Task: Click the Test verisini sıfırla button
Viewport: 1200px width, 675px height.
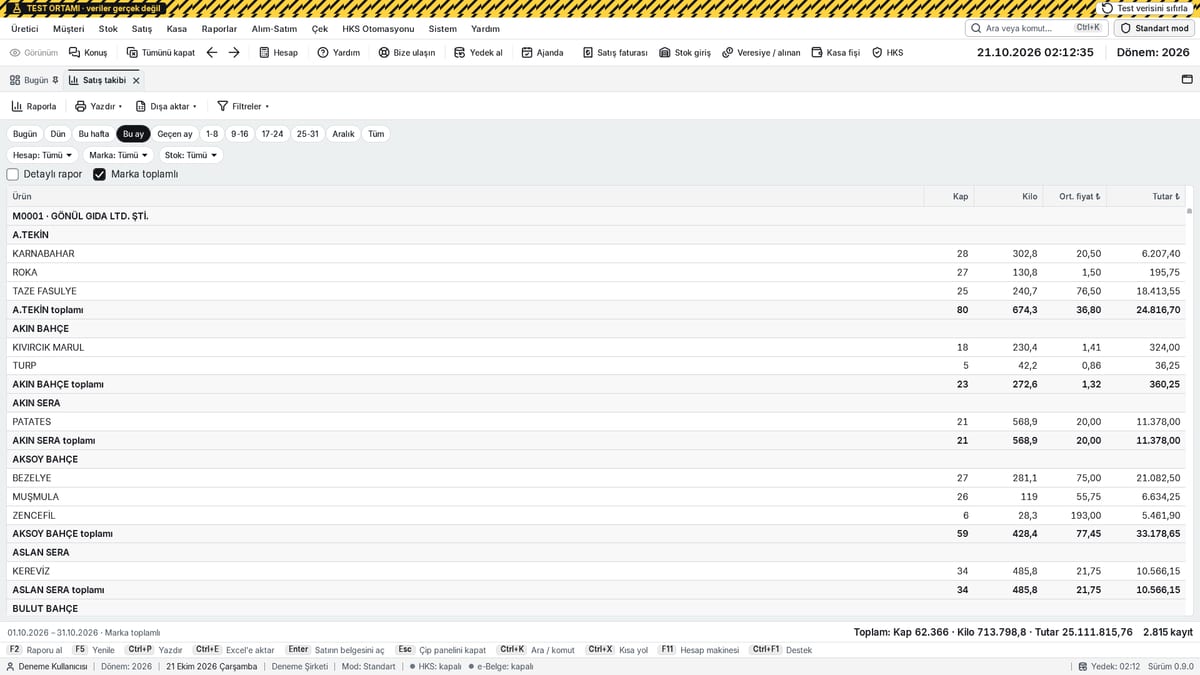Action: (1147, 8)
